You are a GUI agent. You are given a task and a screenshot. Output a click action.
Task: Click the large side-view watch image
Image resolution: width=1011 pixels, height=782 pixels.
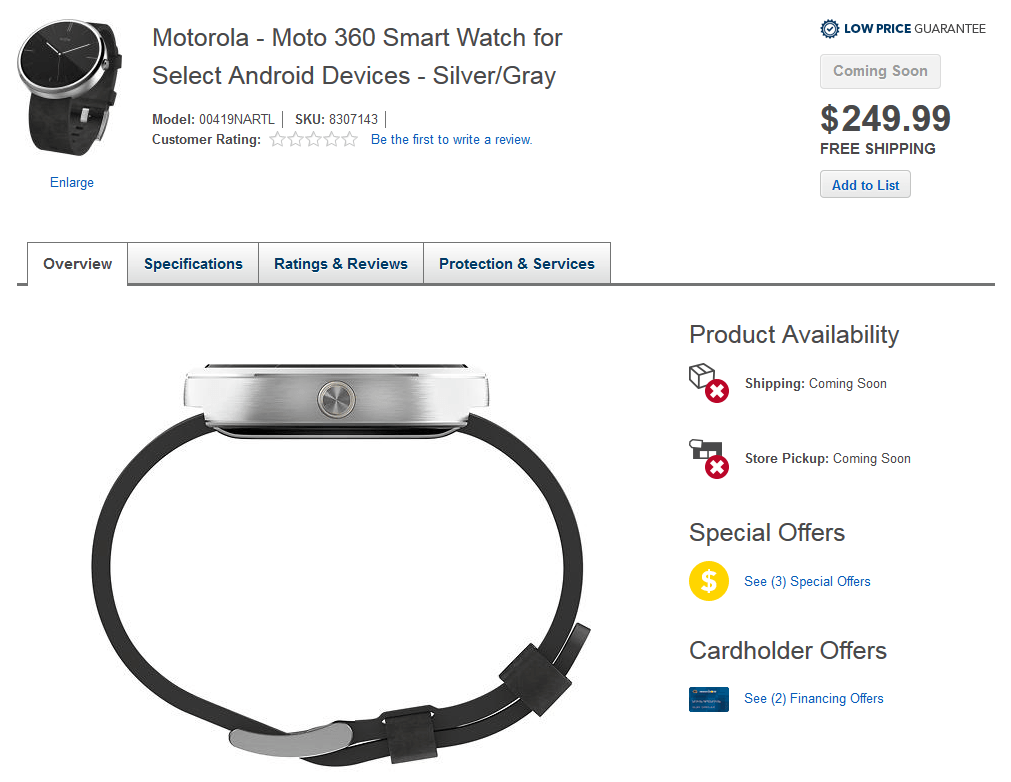point(340,564)
